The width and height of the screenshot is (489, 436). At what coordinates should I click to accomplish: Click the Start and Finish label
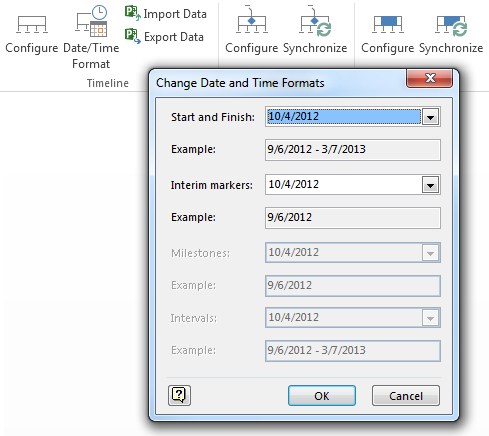(213, 117)
